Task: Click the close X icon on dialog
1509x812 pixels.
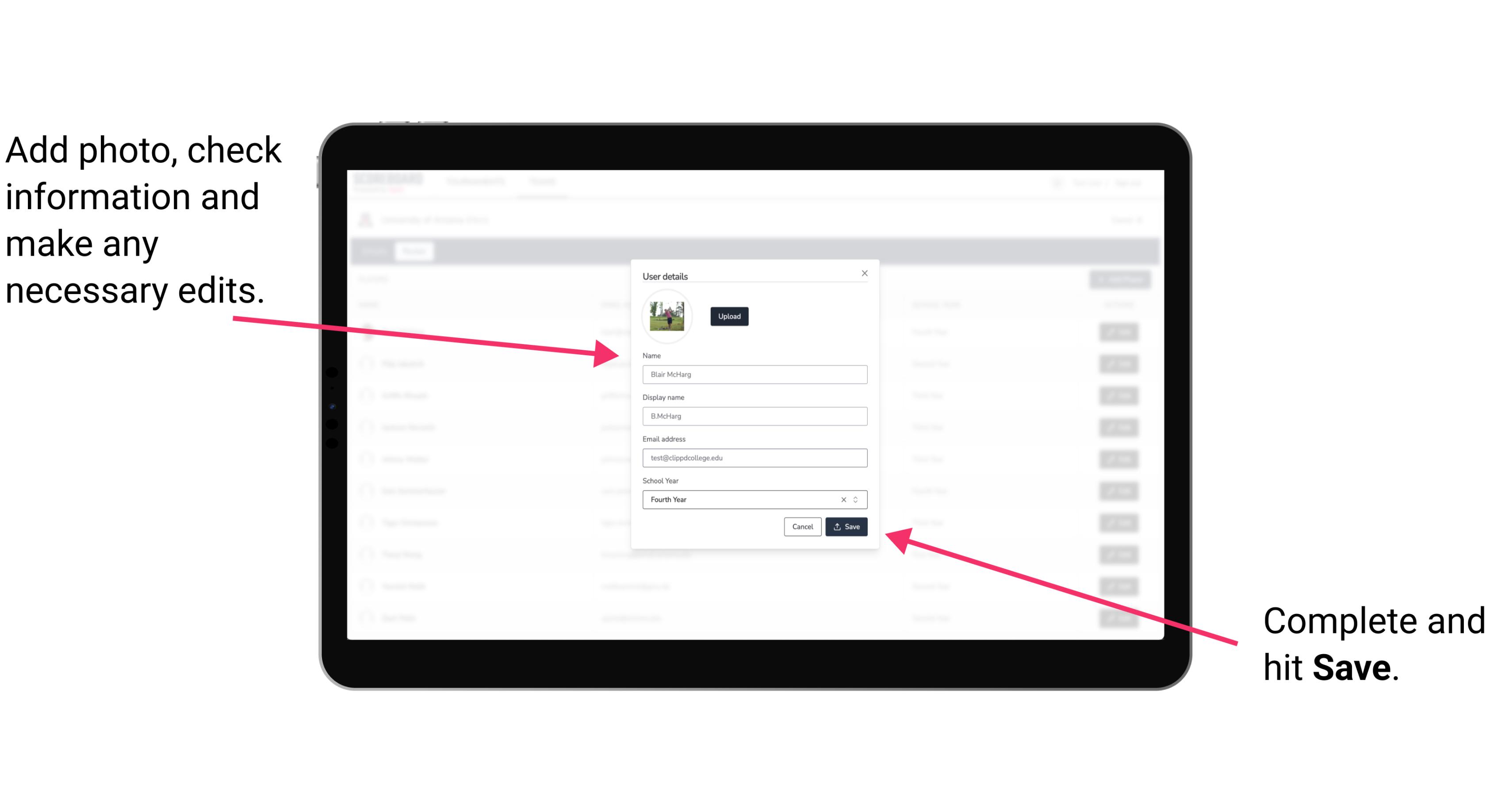Action: tap(865, 273)
